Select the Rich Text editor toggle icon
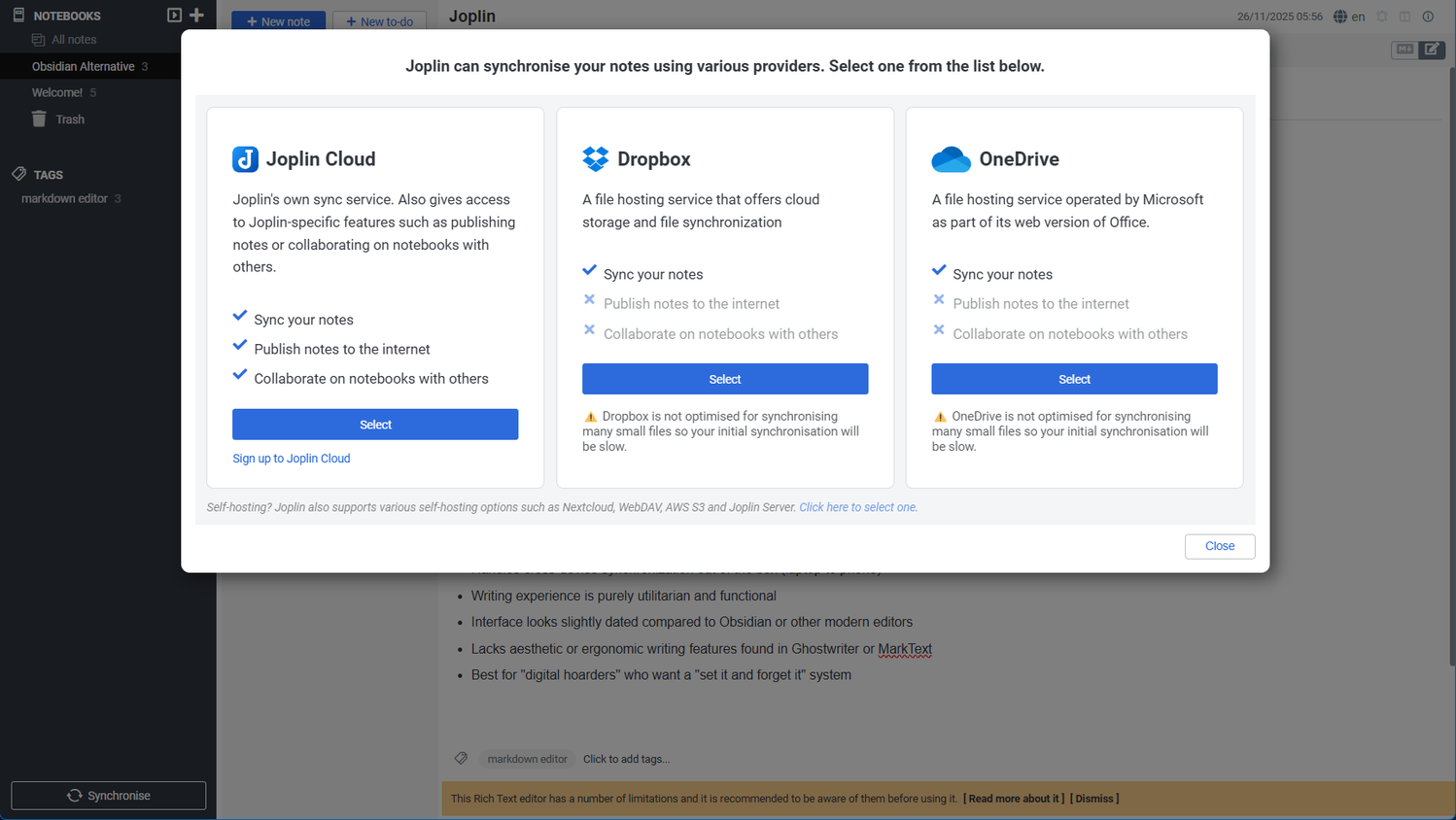Screen dimensions: 1456x820 coord(1432,49)
